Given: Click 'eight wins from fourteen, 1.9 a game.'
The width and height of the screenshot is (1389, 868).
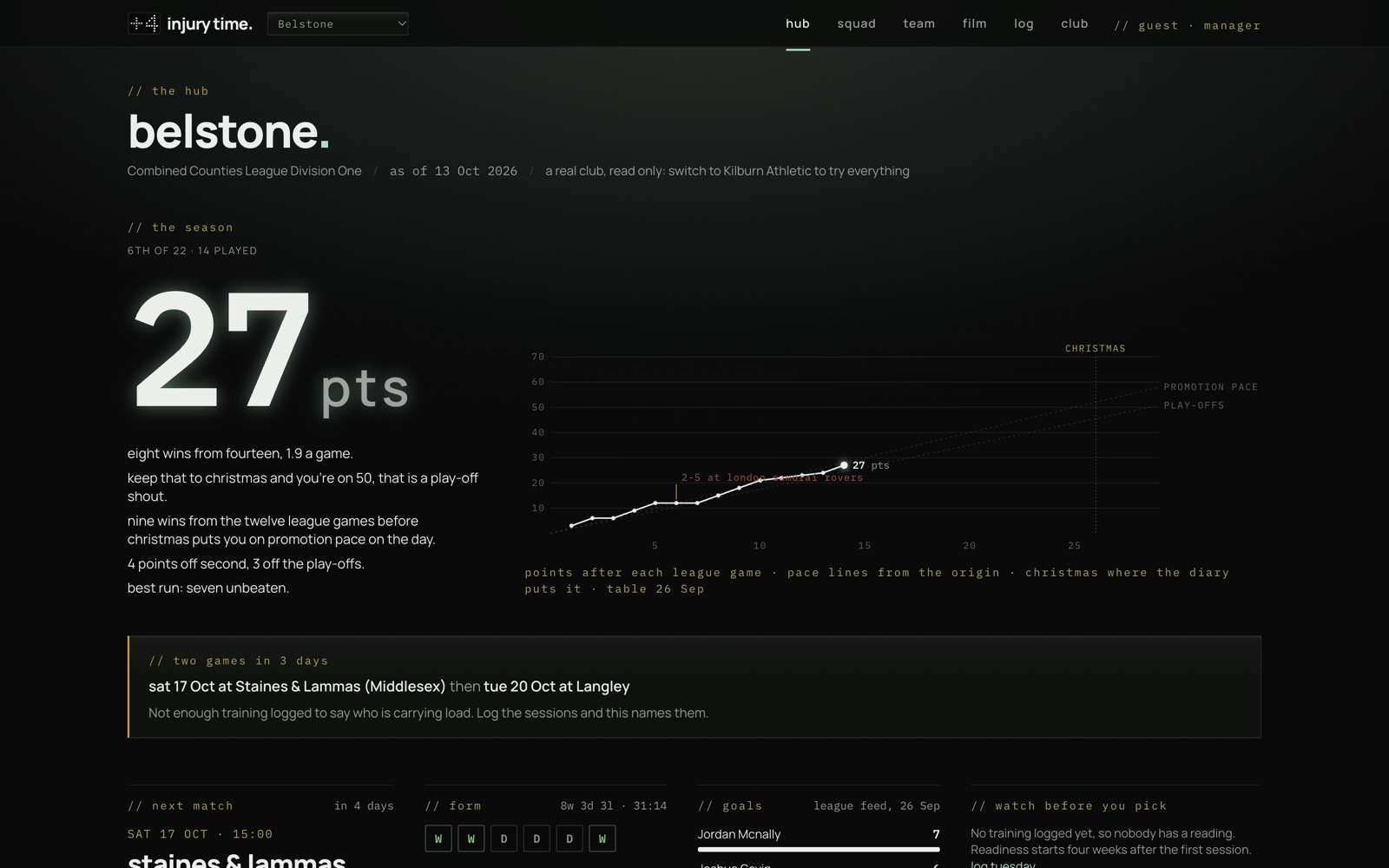Looking at the screenshot, I should point(240,453).
